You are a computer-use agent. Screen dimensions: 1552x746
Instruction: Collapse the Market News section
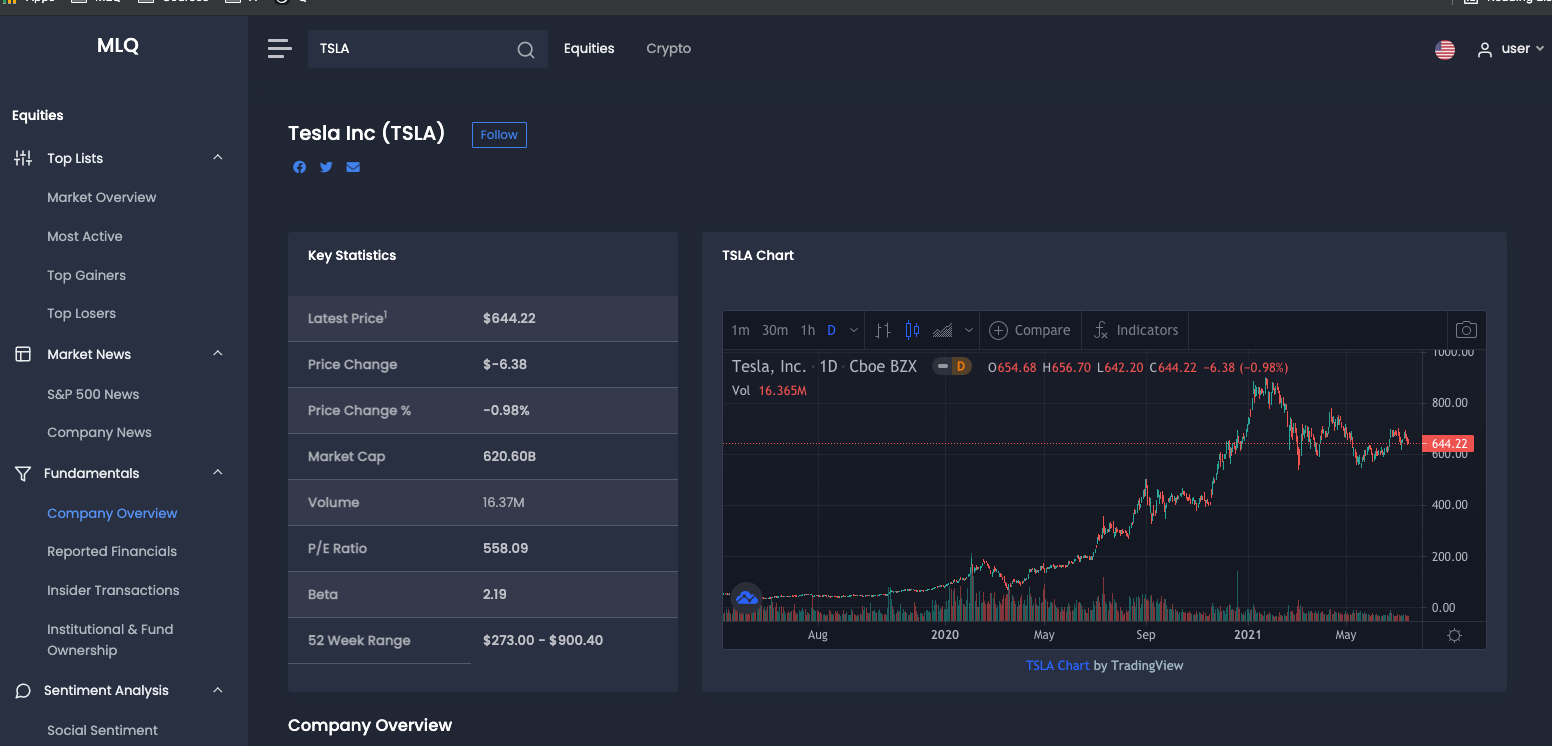click(x=218, y=354)
